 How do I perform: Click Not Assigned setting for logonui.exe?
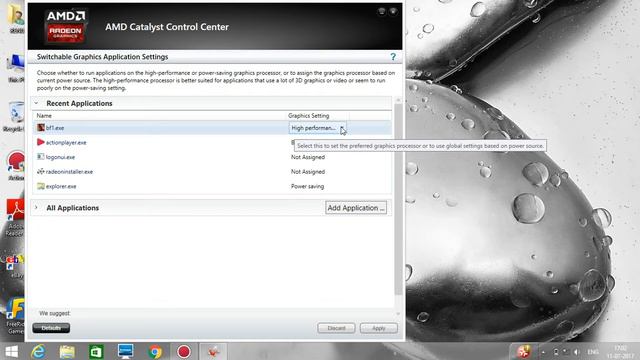pos(308,157)
